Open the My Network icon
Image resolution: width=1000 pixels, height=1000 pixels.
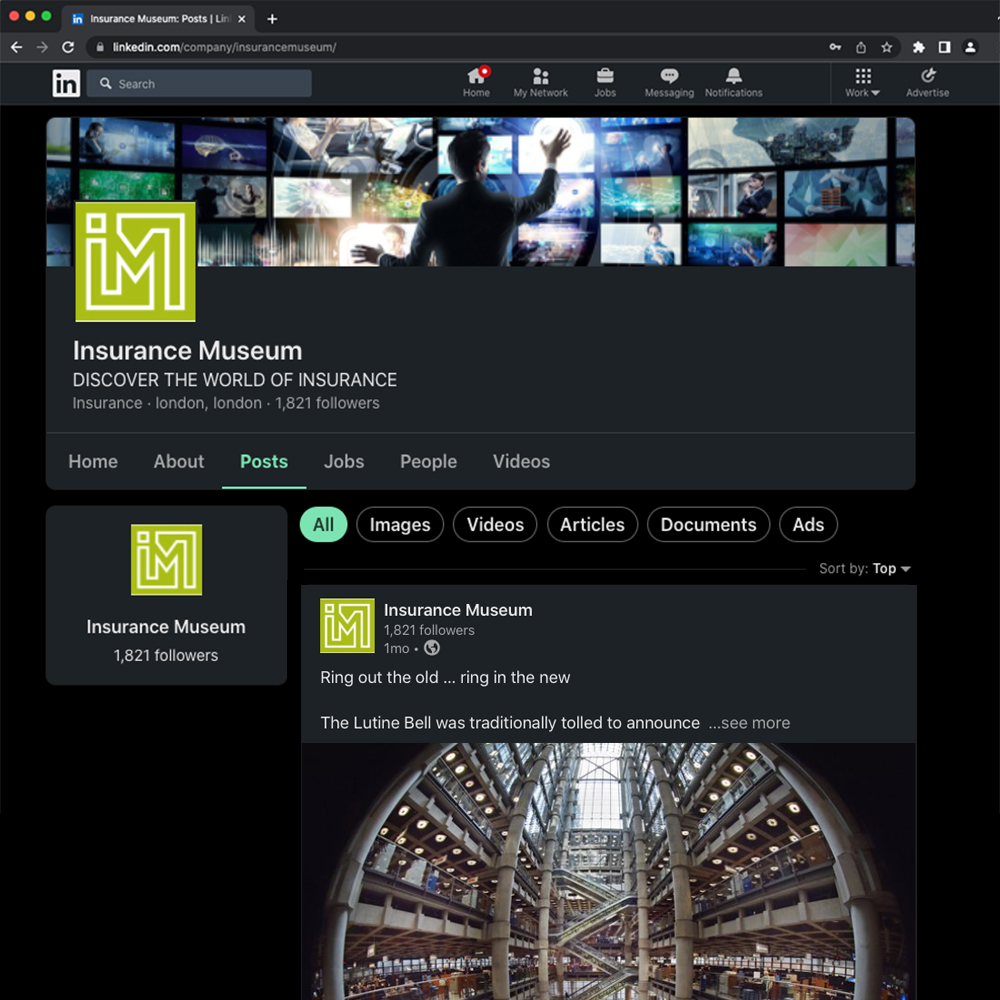coord(540,77)
